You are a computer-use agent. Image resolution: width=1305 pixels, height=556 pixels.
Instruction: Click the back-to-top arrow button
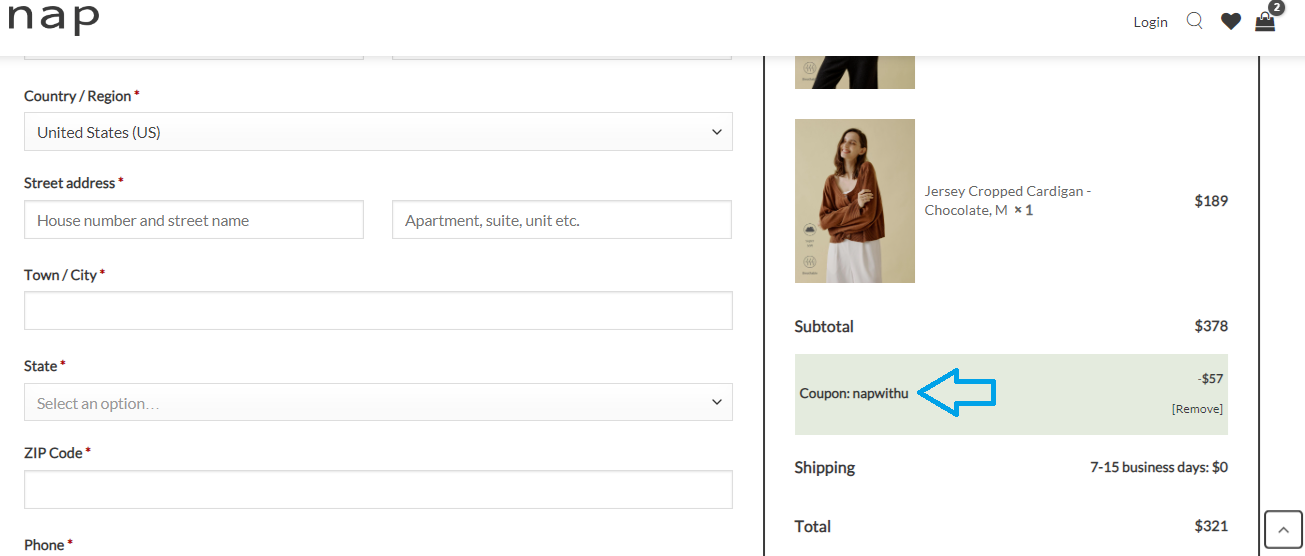[1284, 530]
